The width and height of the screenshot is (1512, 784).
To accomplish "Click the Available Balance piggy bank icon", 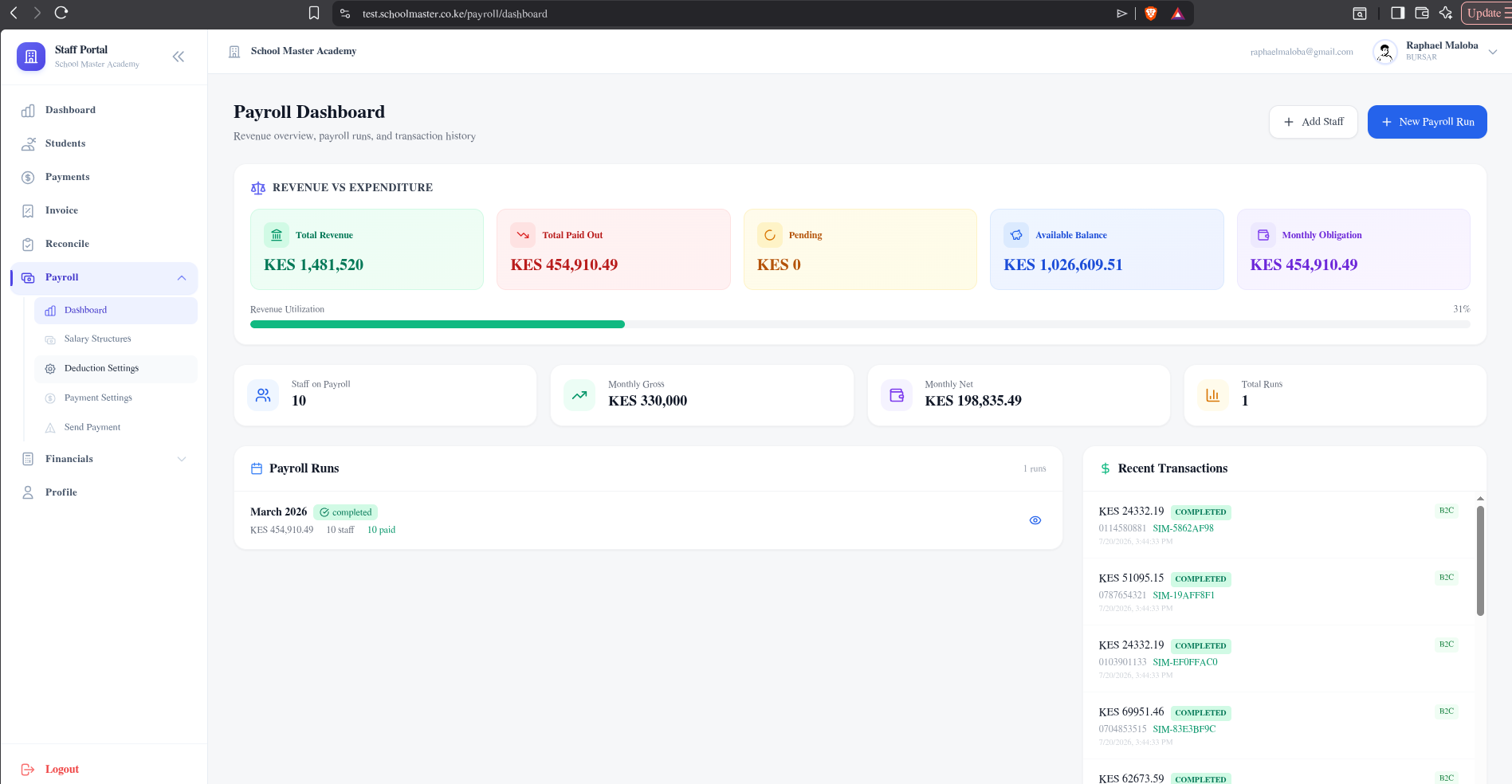I will click(1016, 235).
